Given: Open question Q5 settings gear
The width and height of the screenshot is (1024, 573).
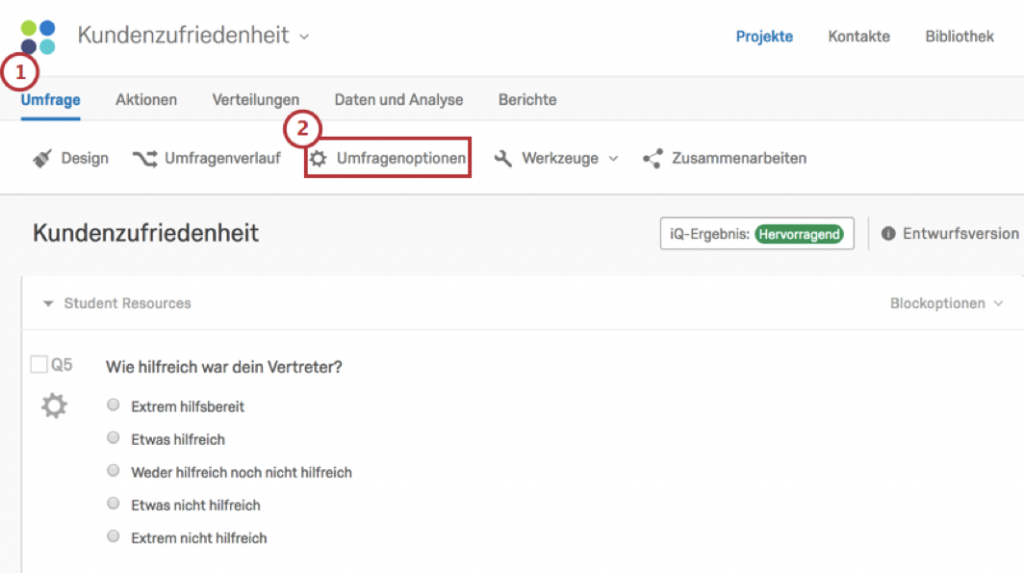Looking at the screenshot, I should 54,406.
